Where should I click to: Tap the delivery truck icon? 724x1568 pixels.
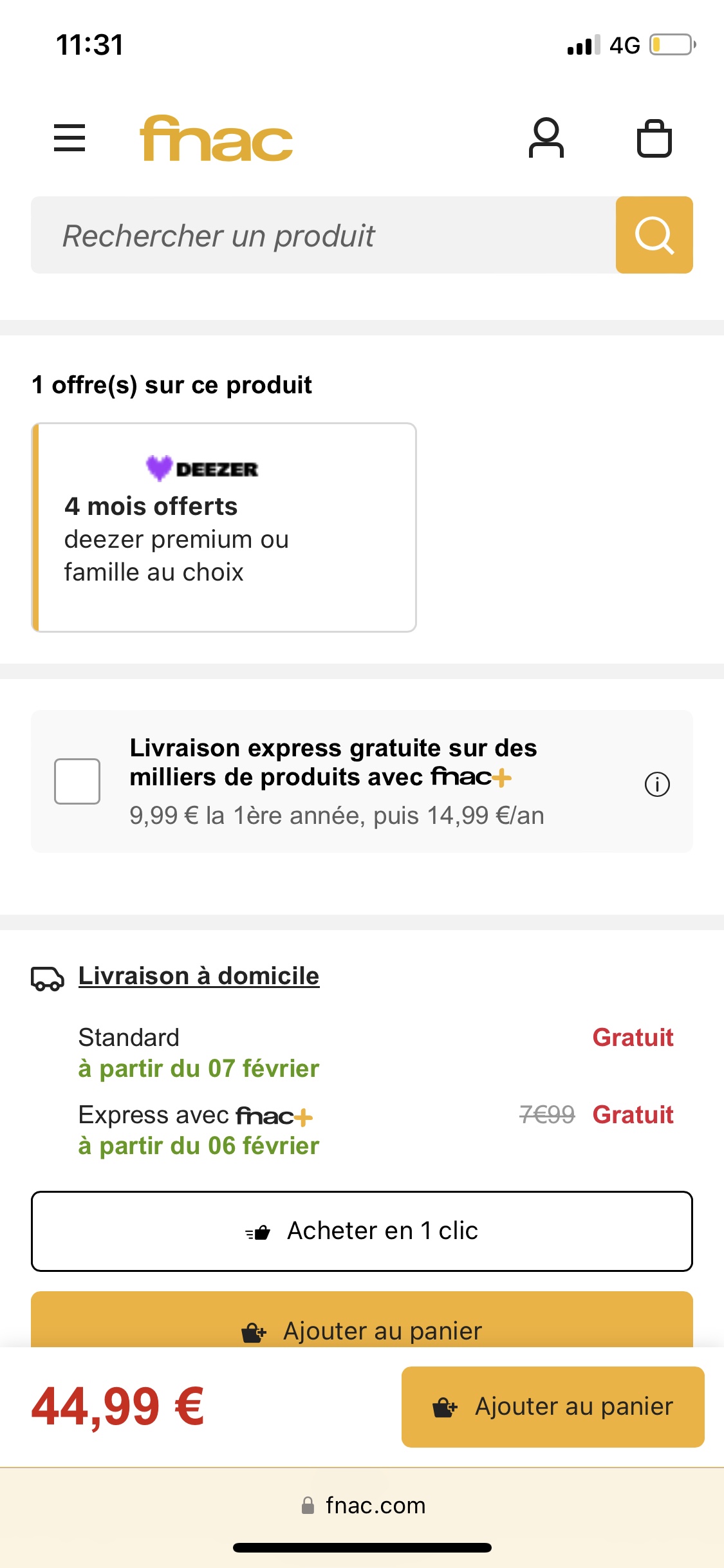tap(48, 978)
